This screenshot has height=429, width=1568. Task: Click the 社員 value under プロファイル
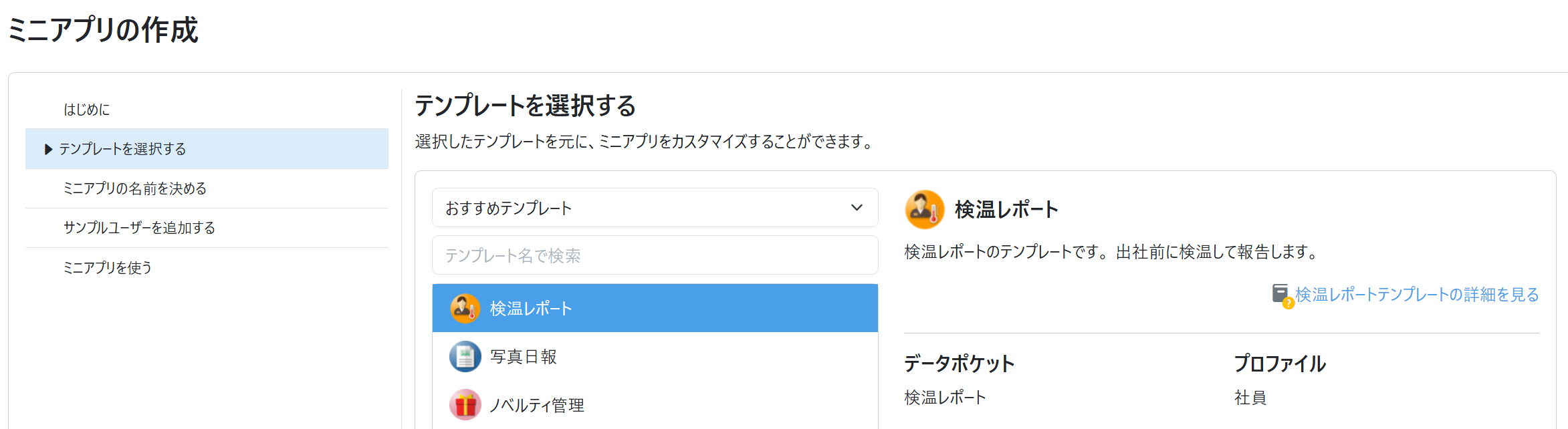click(1250, 398)
